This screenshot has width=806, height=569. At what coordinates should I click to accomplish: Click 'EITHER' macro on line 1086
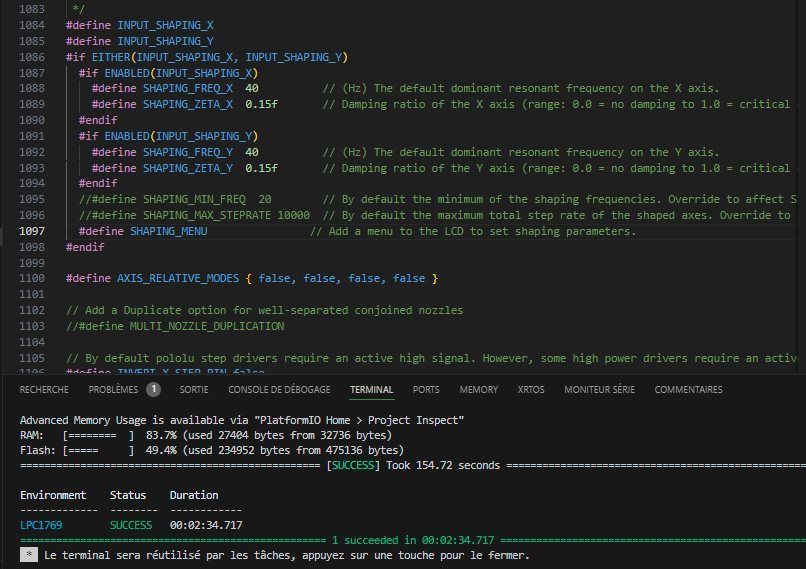(x=111, y=57)
